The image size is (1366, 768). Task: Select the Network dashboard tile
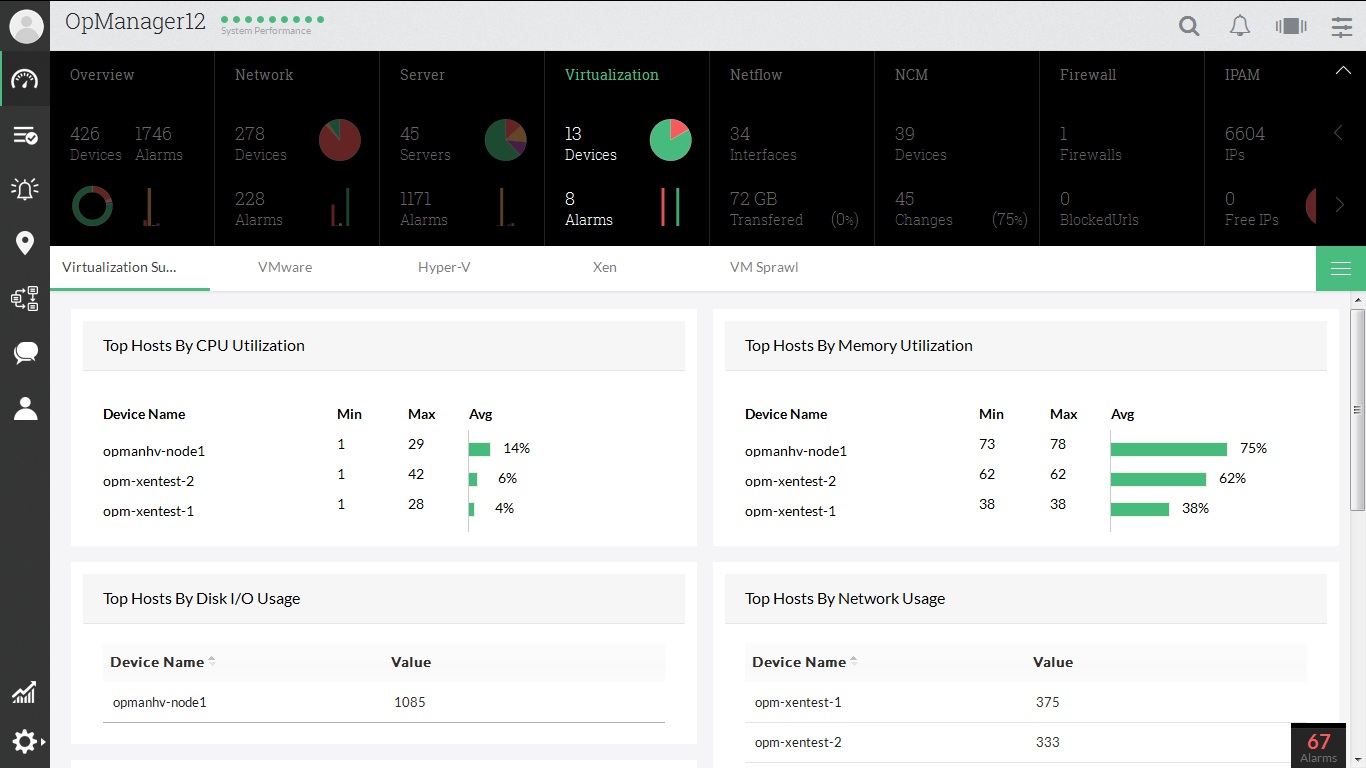point(297,148)
